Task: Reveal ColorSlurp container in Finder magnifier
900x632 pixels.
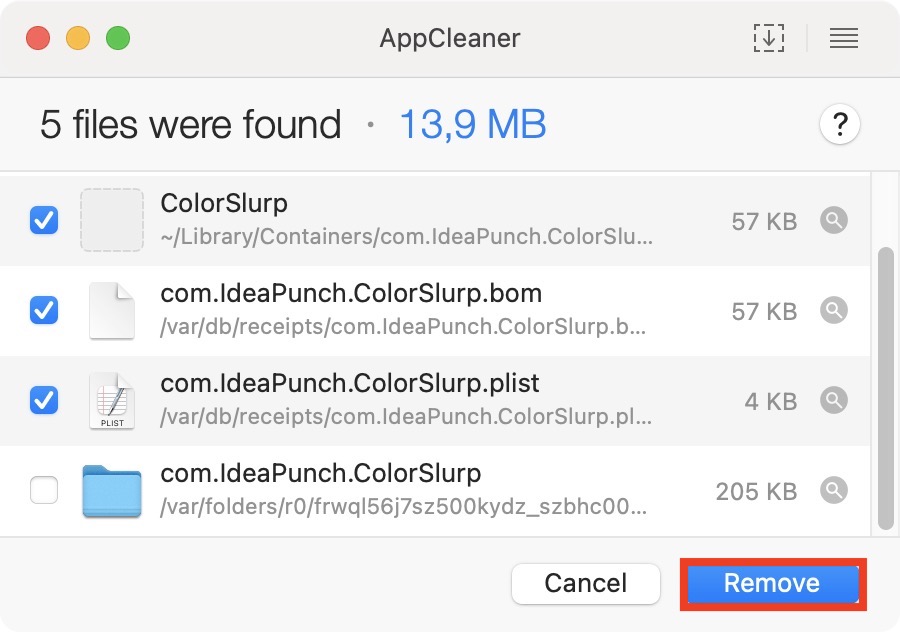Action: tap(834, 220)
